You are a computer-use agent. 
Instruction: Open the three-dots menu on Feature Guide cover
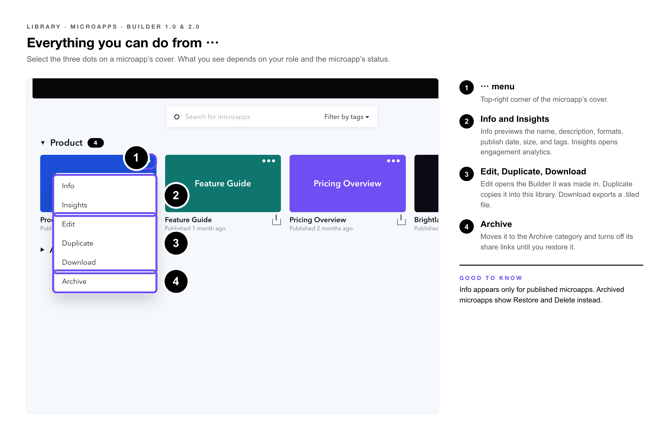coord(269,161)
